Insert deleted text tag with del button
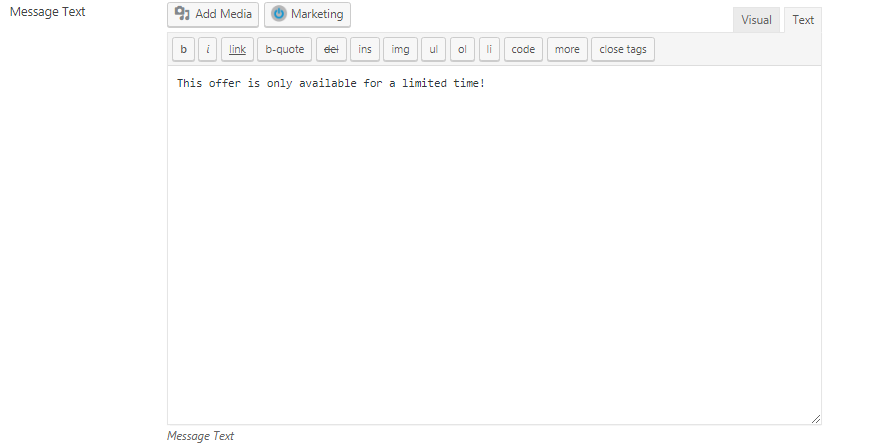Viewport: 887px width, 445px height. pyautogui.click(x=331, y=49)
